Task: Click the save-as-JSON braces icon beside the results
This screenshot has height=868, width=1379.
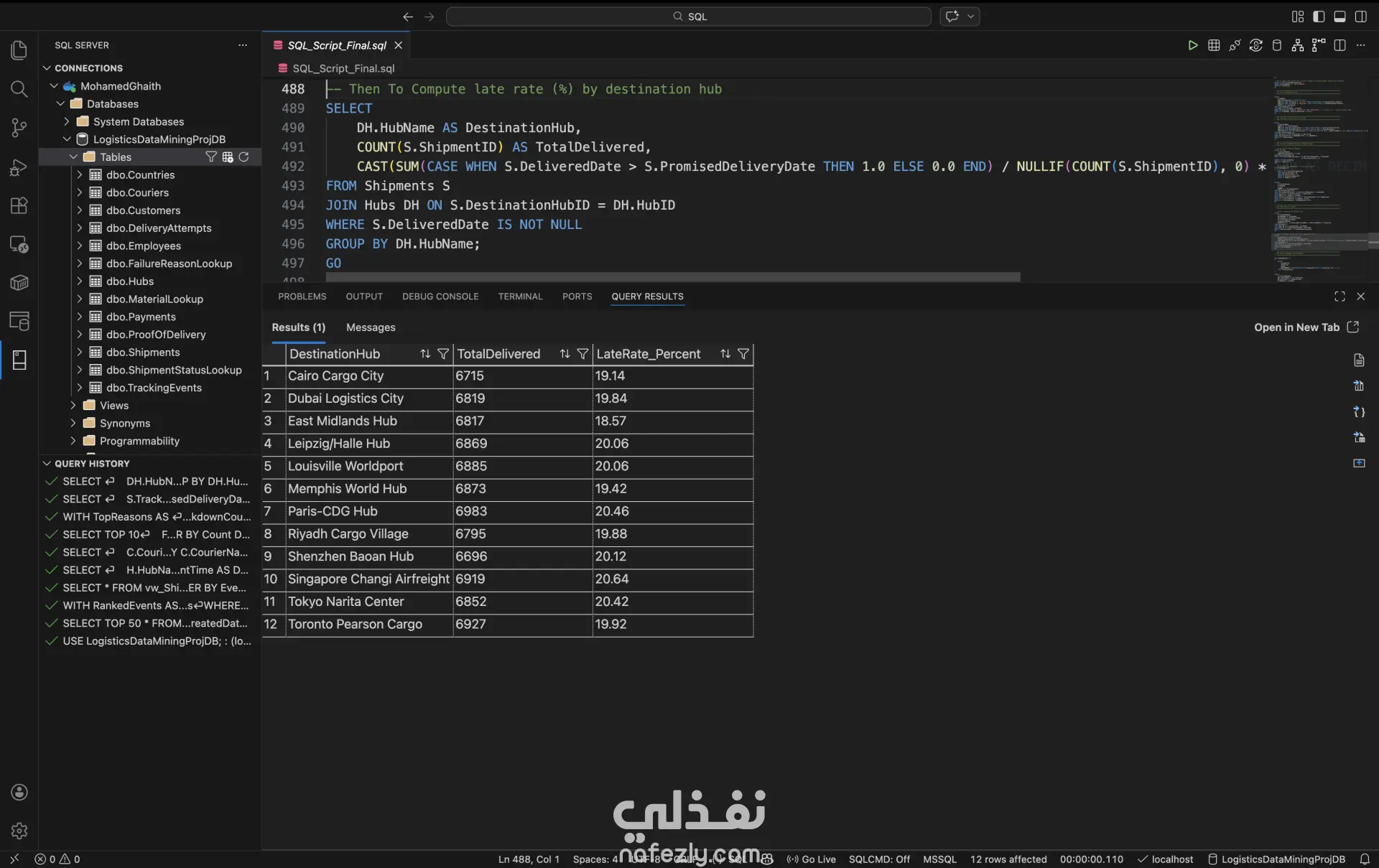Action: tap(1359, 412)
